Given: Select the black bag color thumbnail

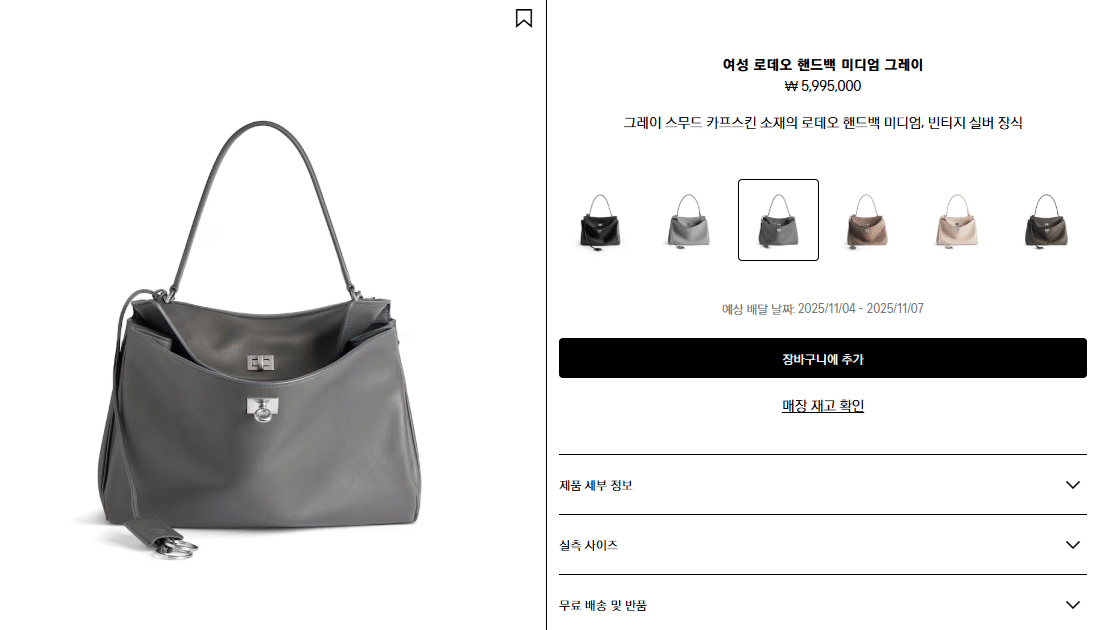Looking at the screenshot, I should click(600, 221).
